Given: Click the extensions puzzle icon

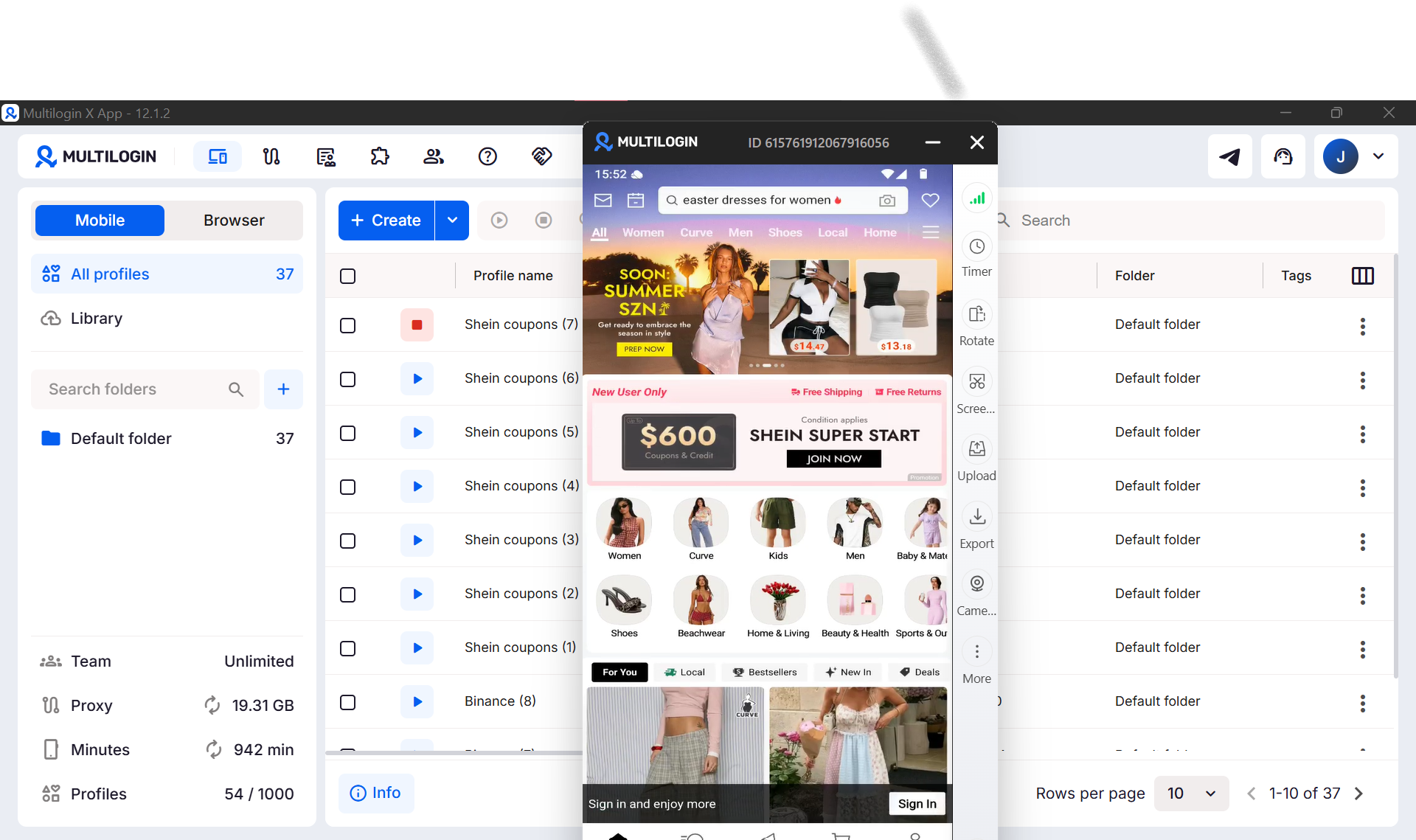Looking at the screenshot, I should (x=380, y=156).
